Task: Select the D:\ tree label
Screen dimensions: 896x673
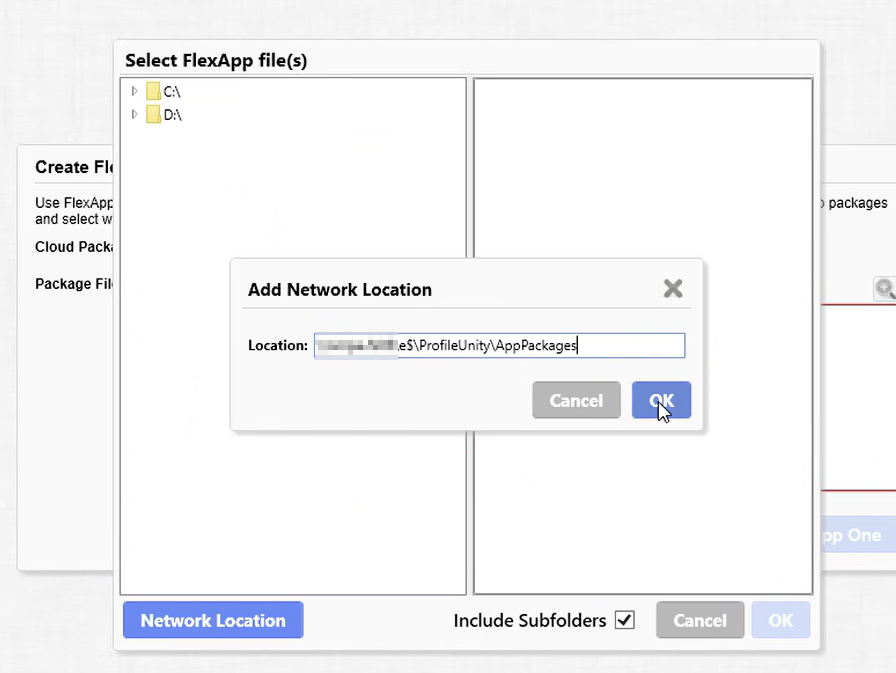Action: point(173,115)
